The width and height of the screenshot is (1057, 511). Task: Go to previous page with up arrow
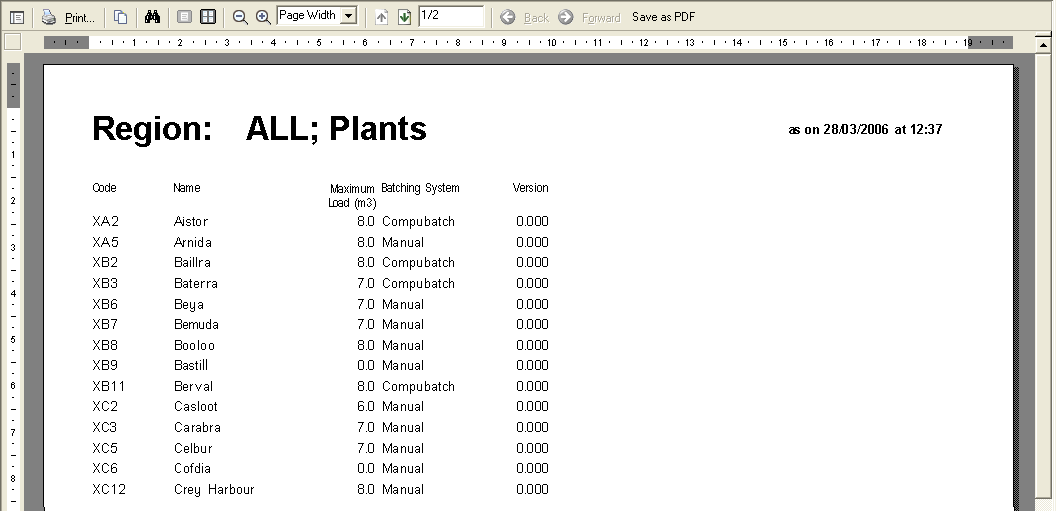pyautogui.click(x=382, y=17)
